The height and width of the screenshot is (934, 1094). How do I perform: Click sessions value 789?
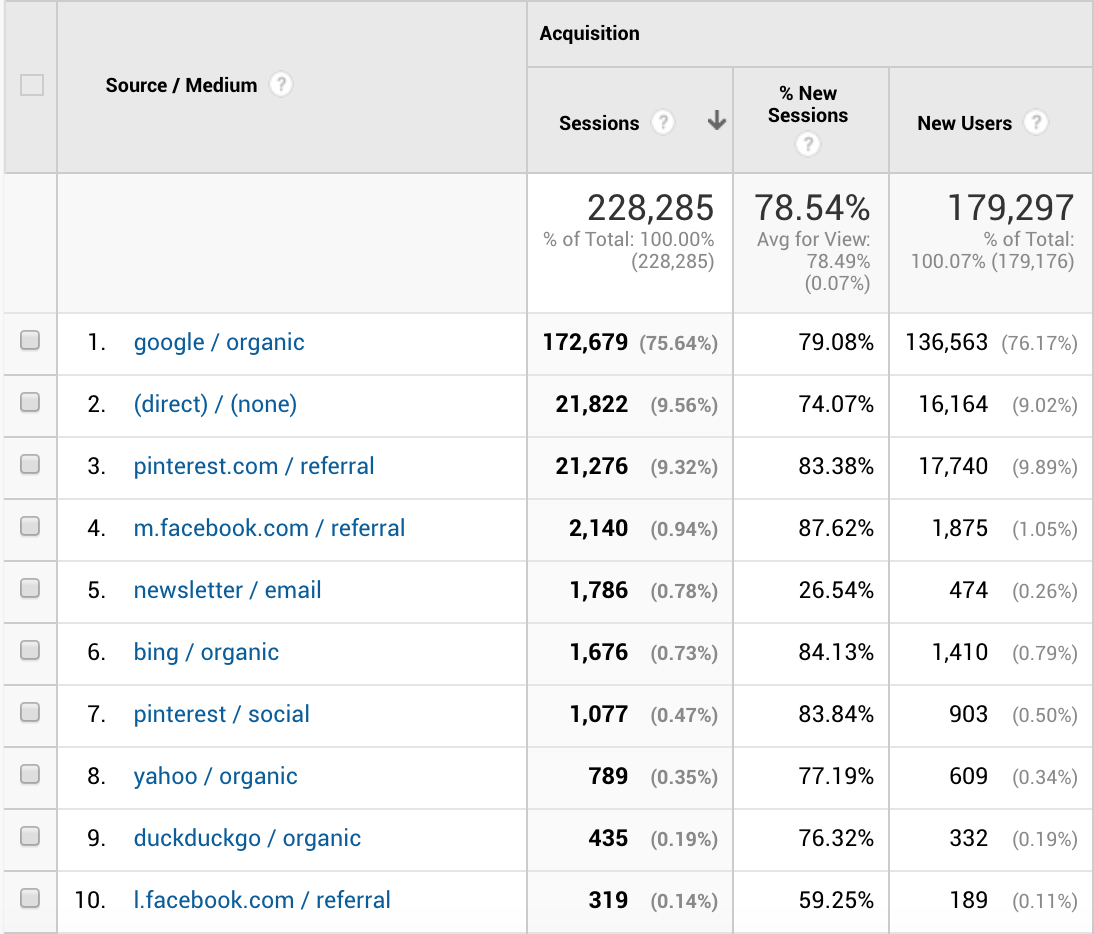(608, 776)
